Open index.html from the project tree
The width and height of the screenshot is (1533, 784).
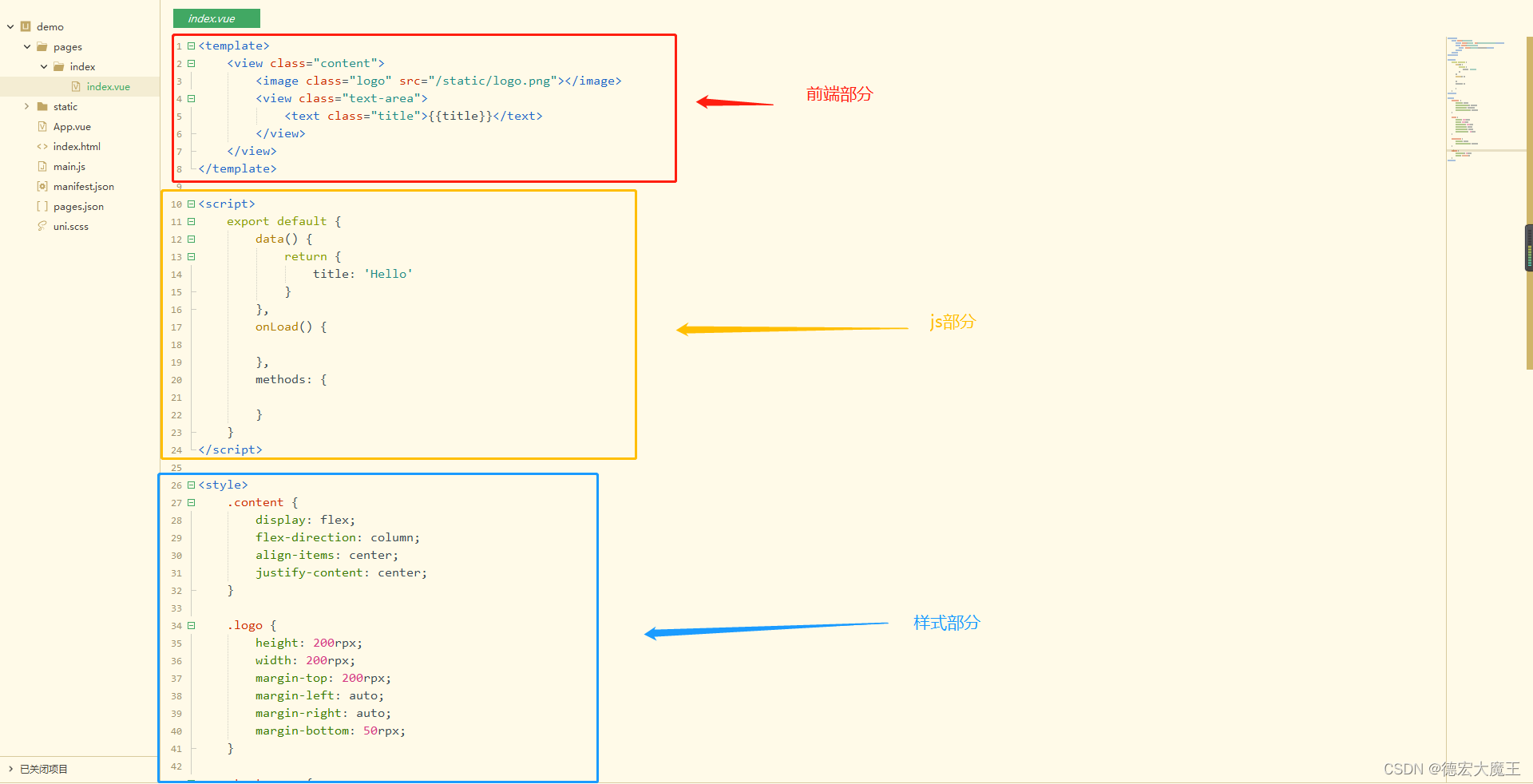point(77,147)
